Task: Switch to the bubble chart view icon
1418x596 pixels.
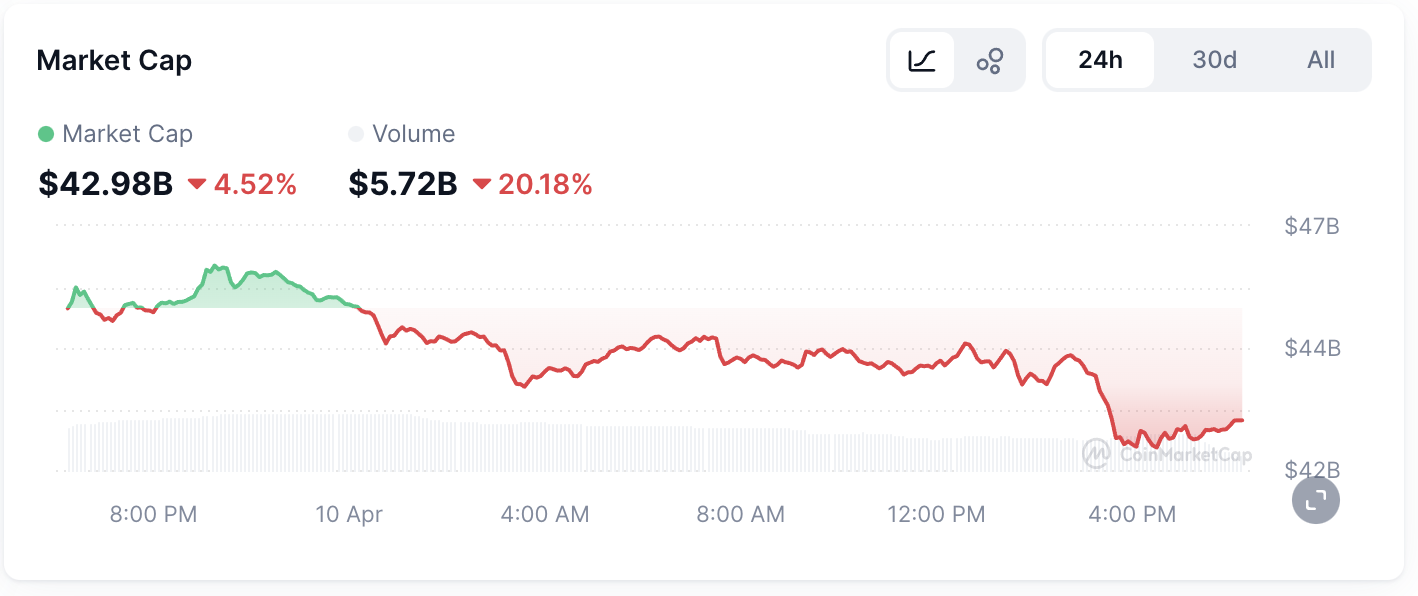Action: coord(990,60)
